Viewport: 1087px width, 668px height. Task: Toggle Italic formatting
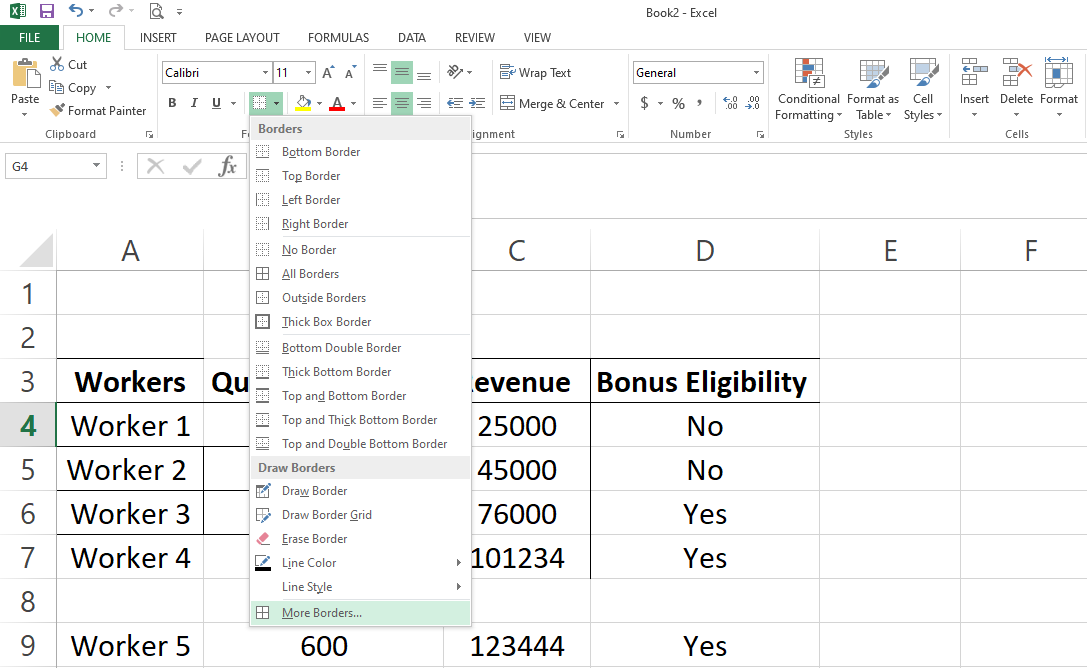tap(194, 103)
